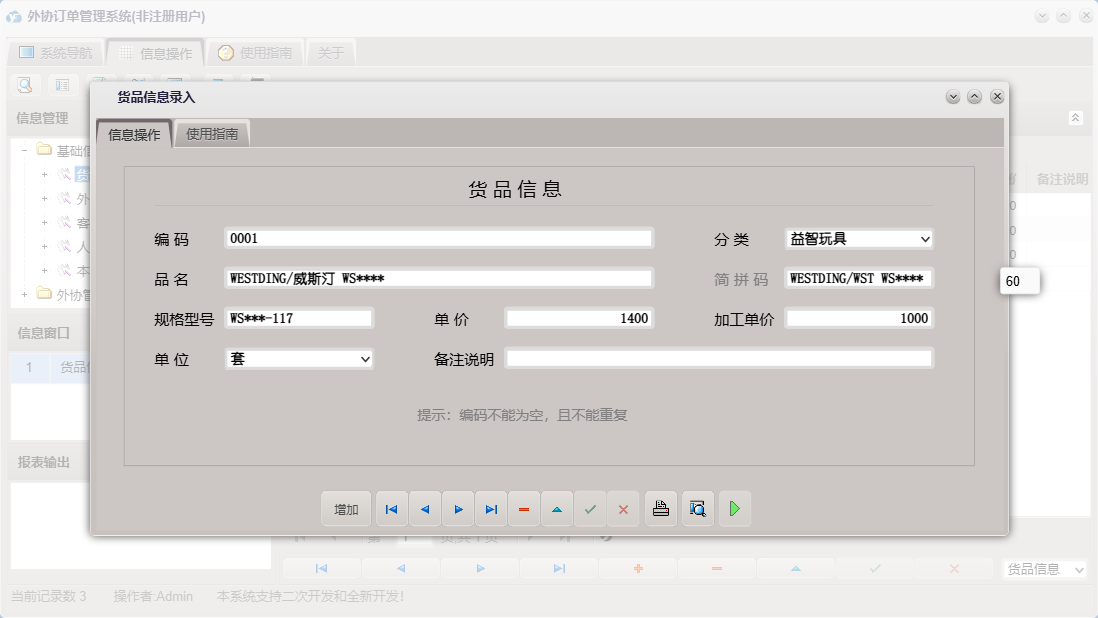Jump to the first record icon

click(x=391, y=509)
